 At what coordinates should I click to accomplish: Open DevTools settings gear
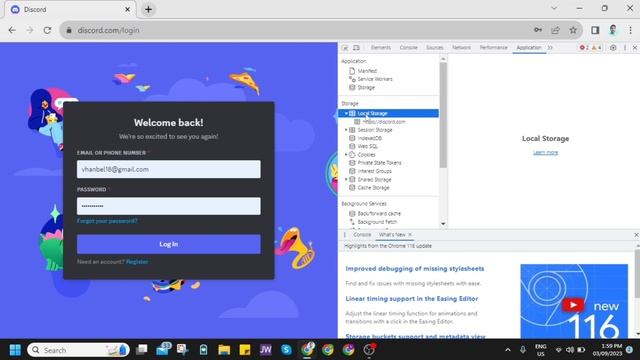click(x=613, y=48)
